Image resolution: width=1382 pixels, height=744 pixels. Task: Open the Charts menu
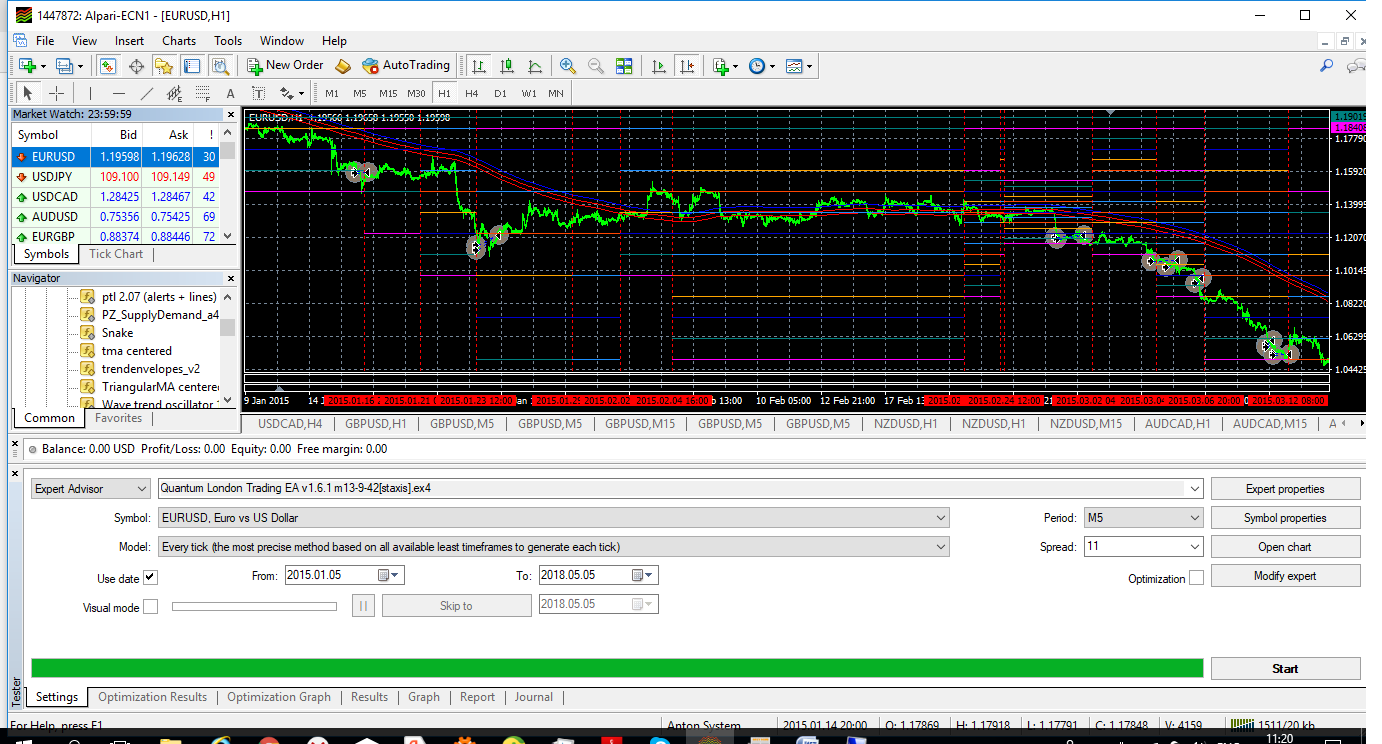pyautogui.click(x=179, y=41)
